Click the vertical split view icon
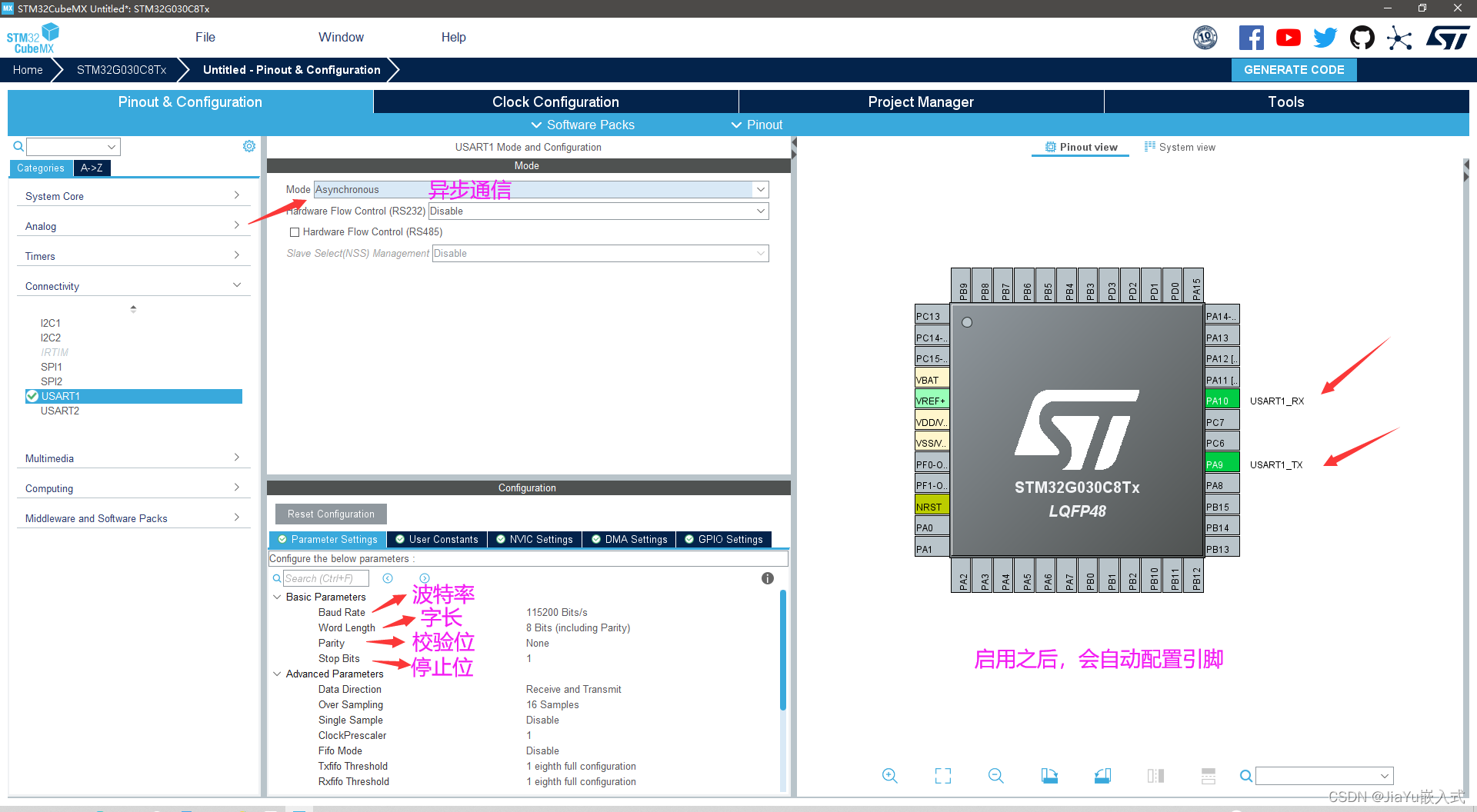Image resolution: width=1477 pixels, height=812 pixels. coord(1155,776)
